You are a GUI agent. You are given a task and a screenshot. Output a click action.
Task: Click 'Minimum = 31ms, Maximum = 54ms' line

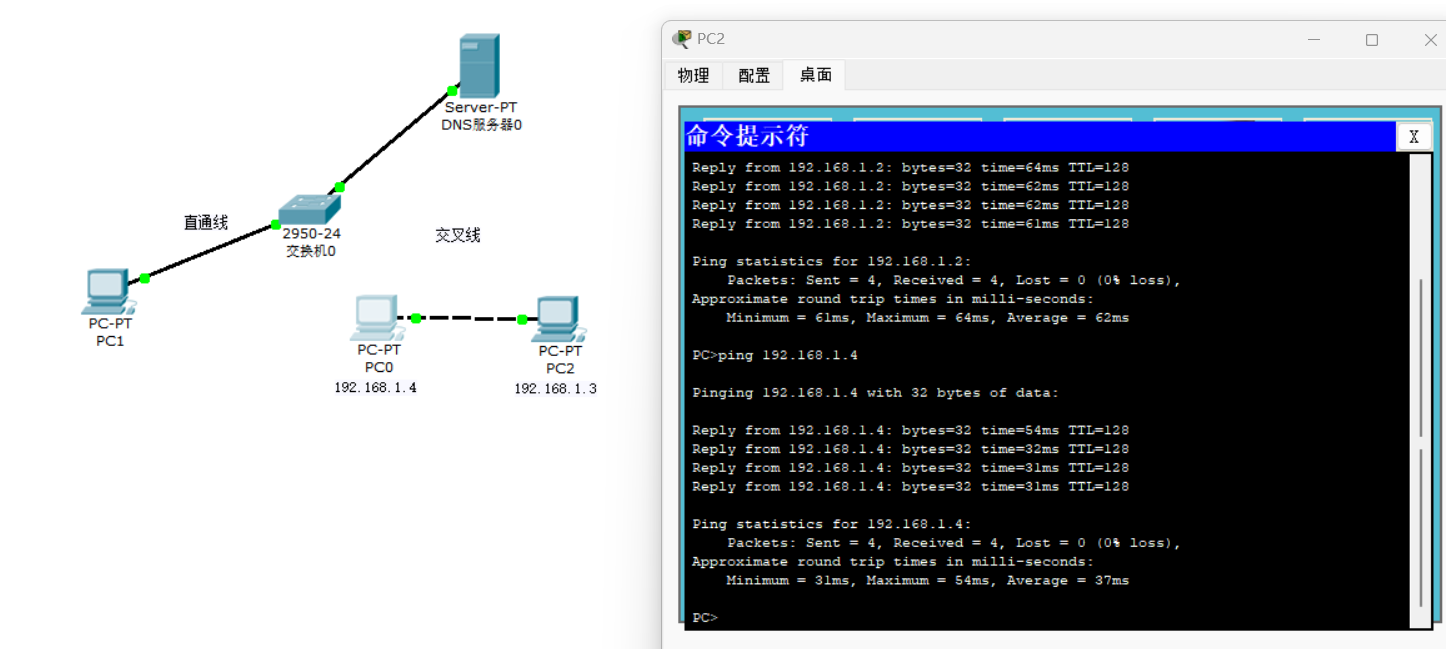tap(928, 581)
